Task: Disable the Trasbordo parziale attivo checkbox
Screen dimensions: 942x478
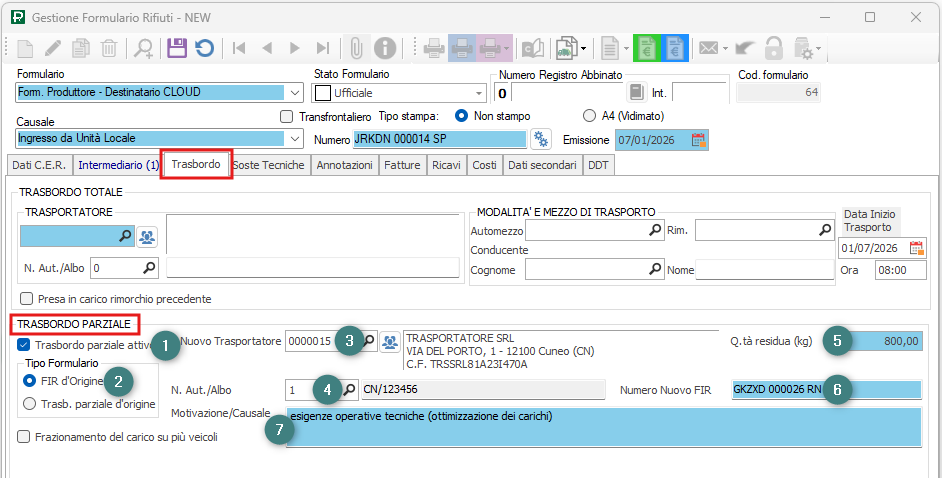Action: click(x=23, y=345)
